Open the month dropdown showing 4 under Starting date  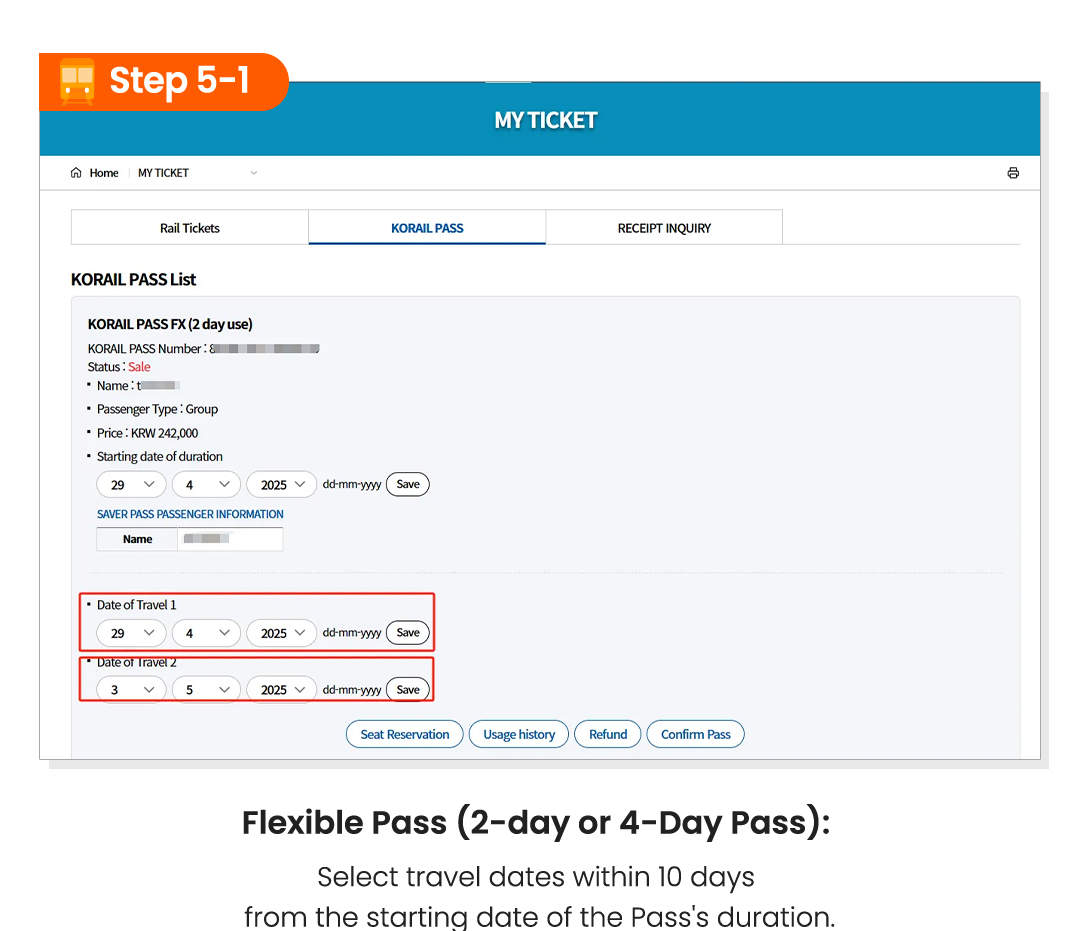(206, 484)
